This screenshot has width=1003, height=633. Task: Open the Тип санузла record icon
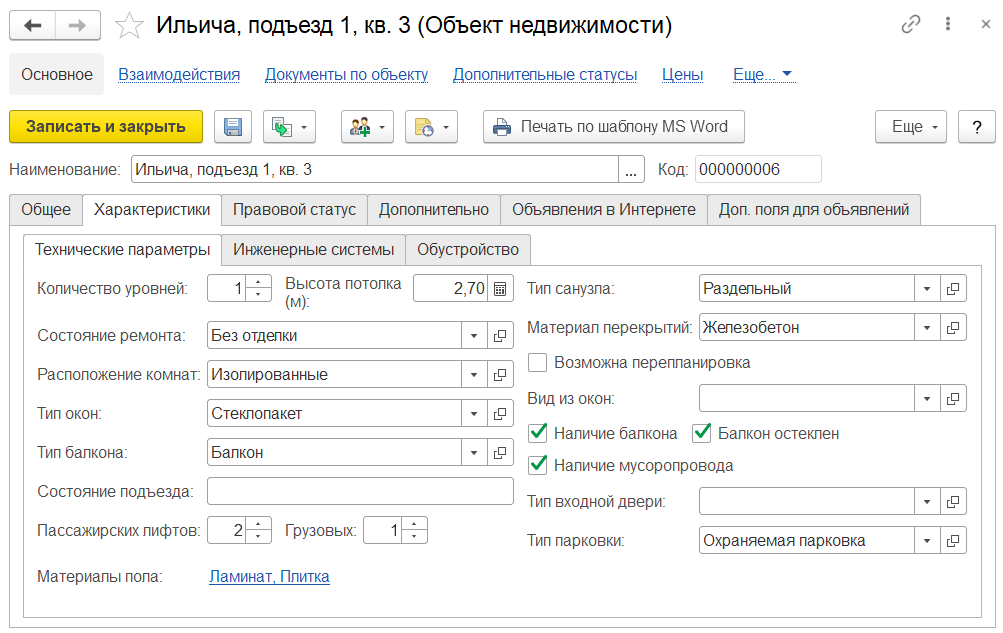coord(954,289)
